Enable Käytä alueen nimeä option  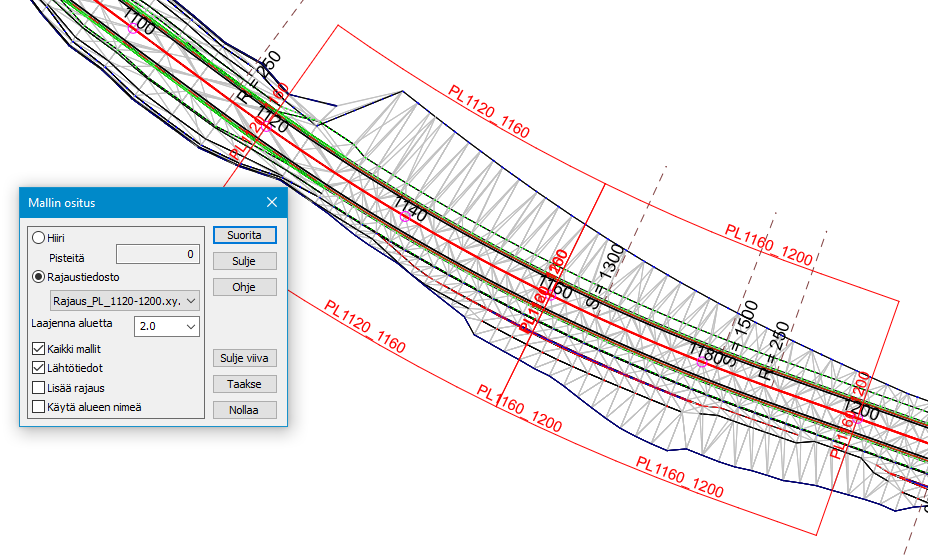pos(39,406)
